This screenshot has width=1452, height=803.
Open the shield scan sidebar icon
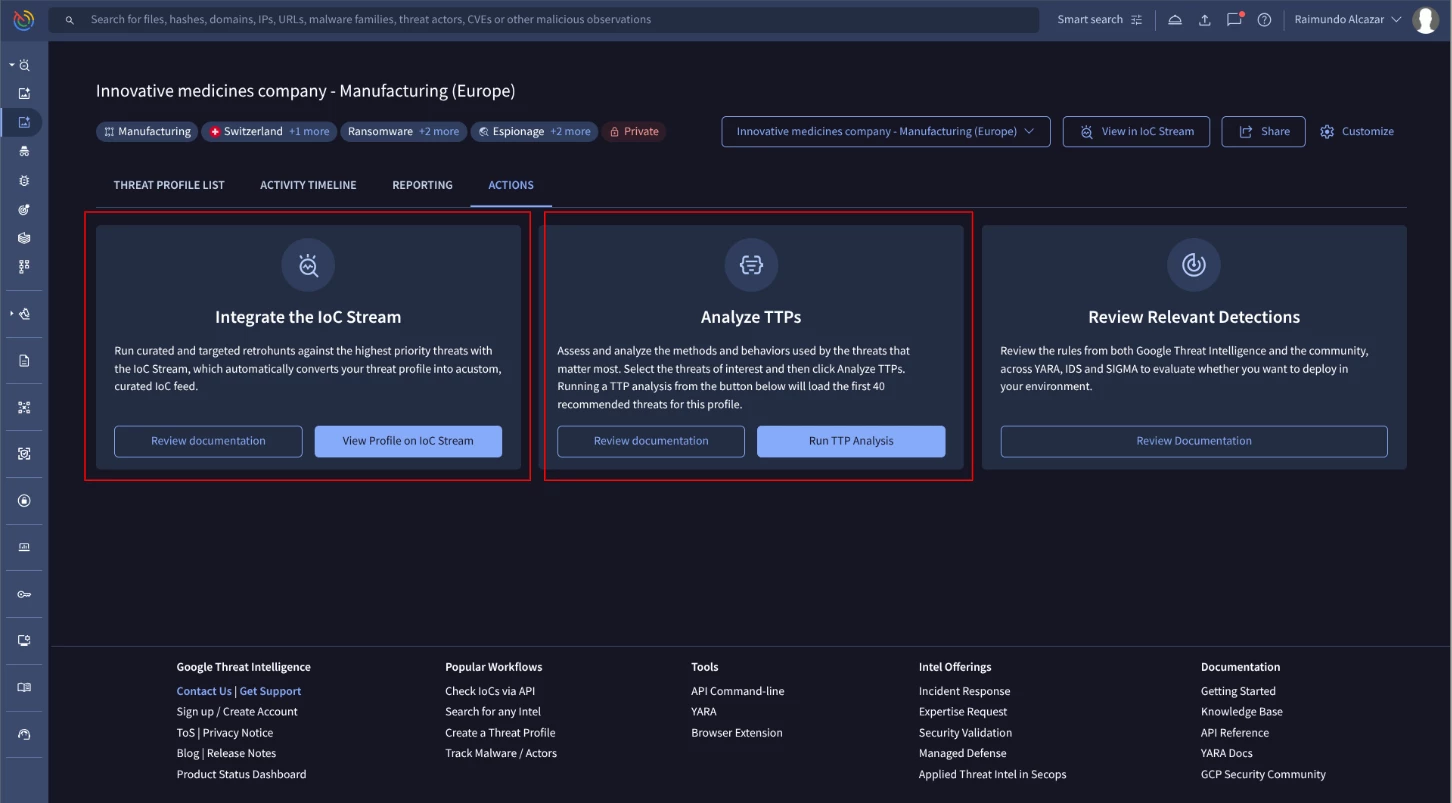click(x=24, y=454)
